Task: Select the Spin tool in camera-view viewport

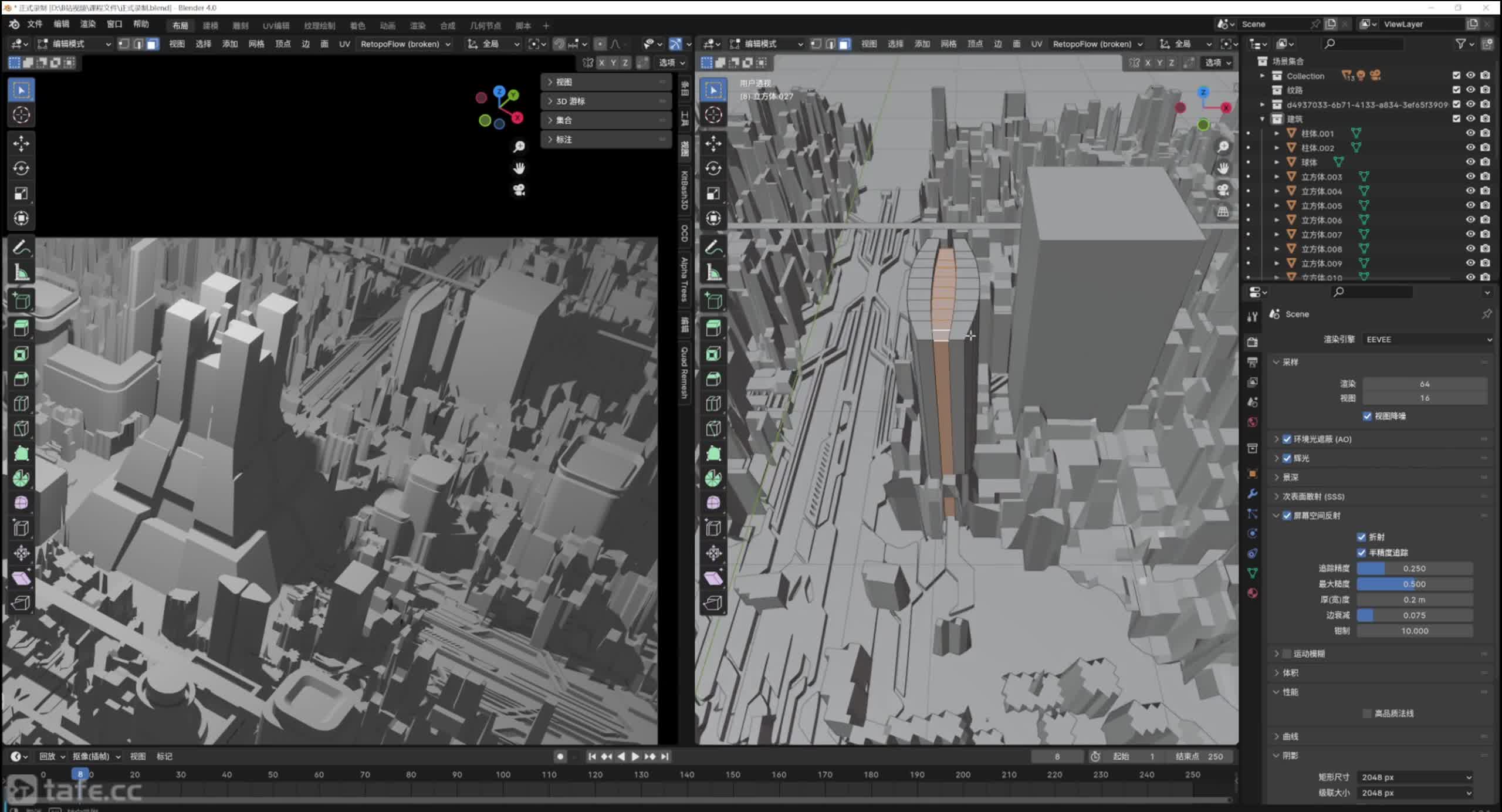Action: point(21,478)
